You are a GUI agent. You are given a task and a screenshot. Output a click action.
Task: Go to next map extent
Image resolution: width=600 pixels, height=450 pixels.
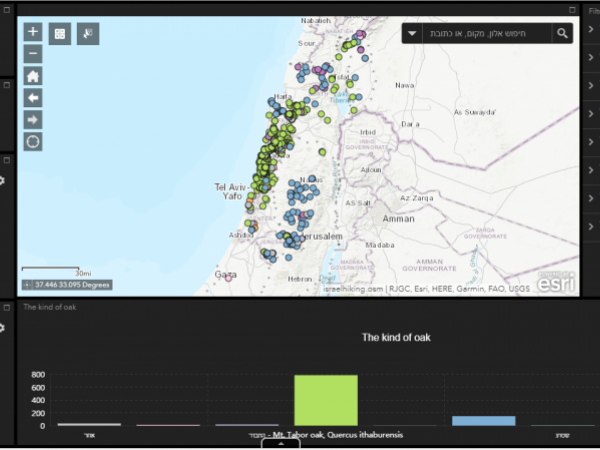(x=33, y=119)
